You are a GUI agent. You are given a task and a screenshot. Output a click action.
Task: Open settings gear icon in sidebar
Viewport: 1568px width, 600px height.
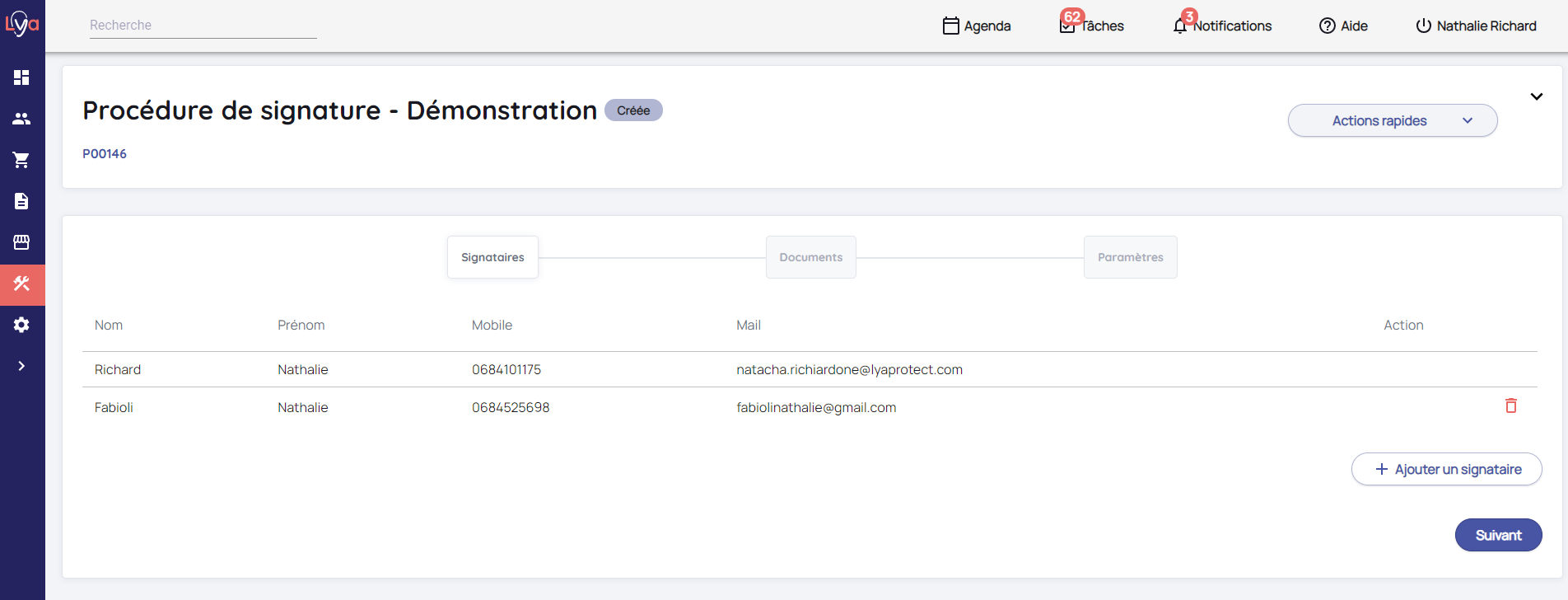point(21,325)
